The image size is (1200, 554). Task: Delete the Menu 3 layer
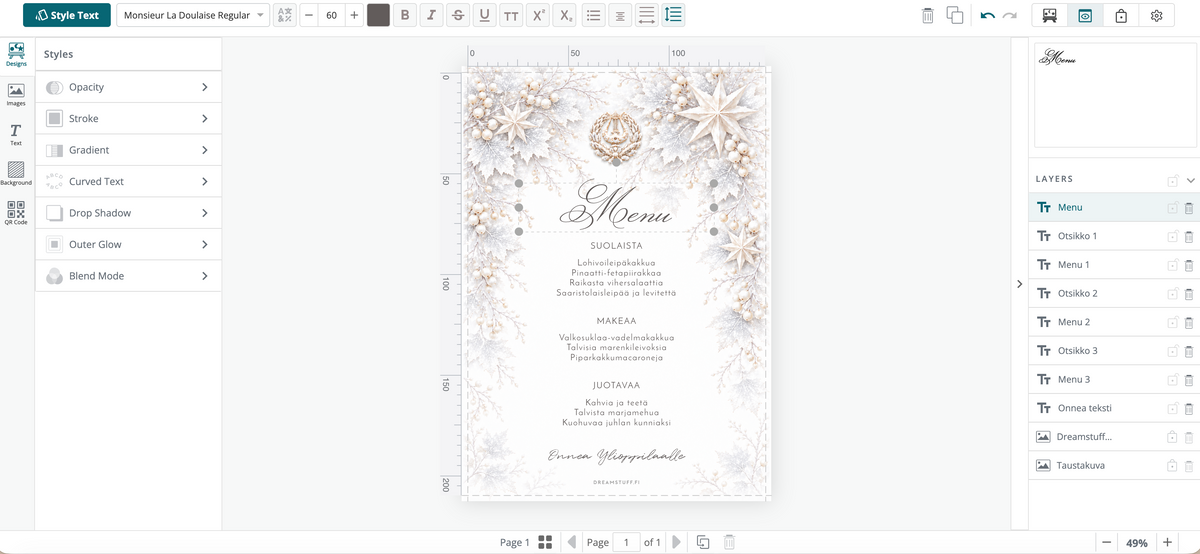(x=1189, y=380)
